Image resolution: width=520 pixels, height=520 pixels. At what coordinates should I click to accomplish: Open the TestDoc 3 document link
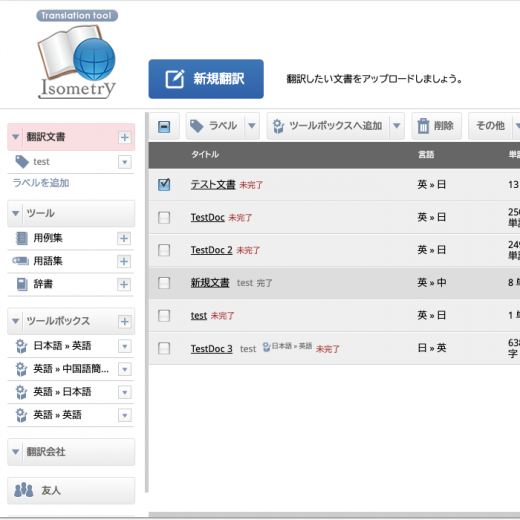(x=212, y=349)
